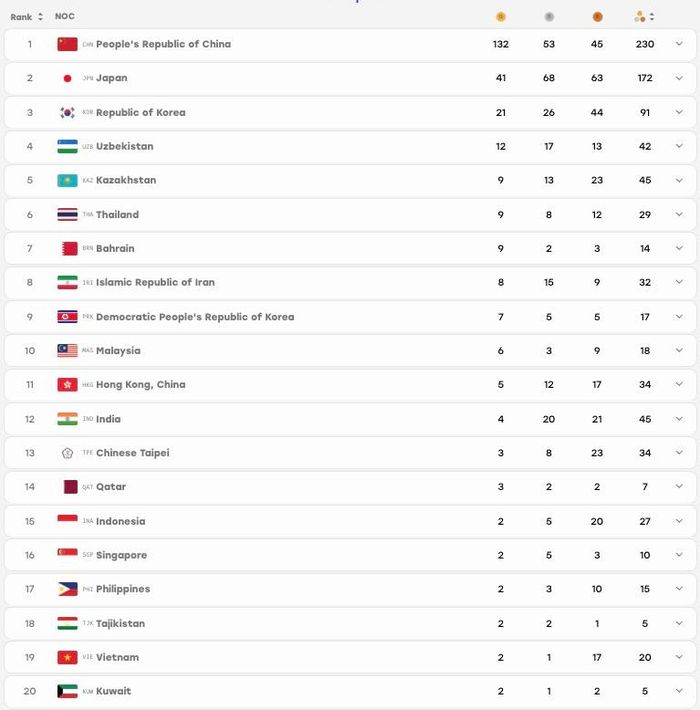
Task: Expand the Vietnam row chevron
Action: (679, 657)
